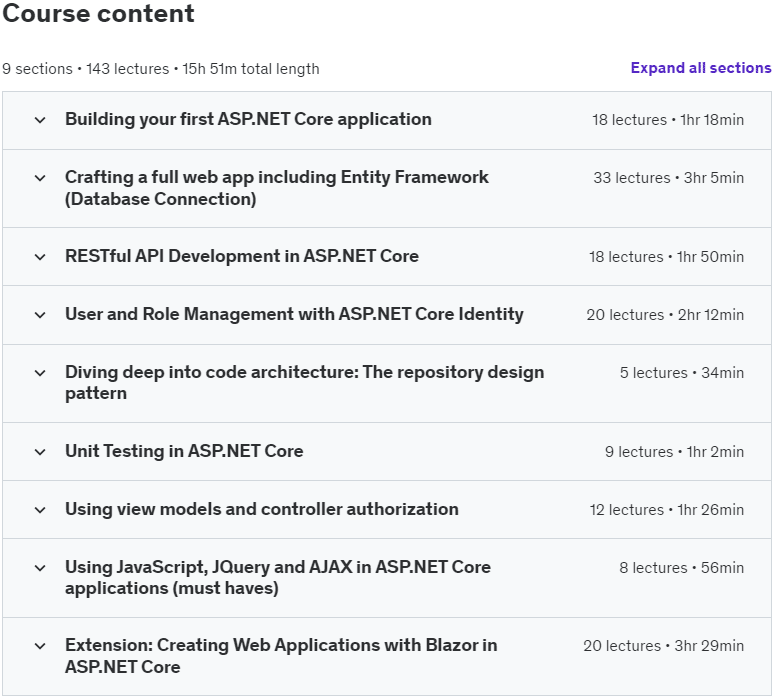The height and width of the screenshot is (698, 774).
Task: Click the '18 lectures • 1hr 18min' text
Action: pyautogui.click(x=668, y=120)
